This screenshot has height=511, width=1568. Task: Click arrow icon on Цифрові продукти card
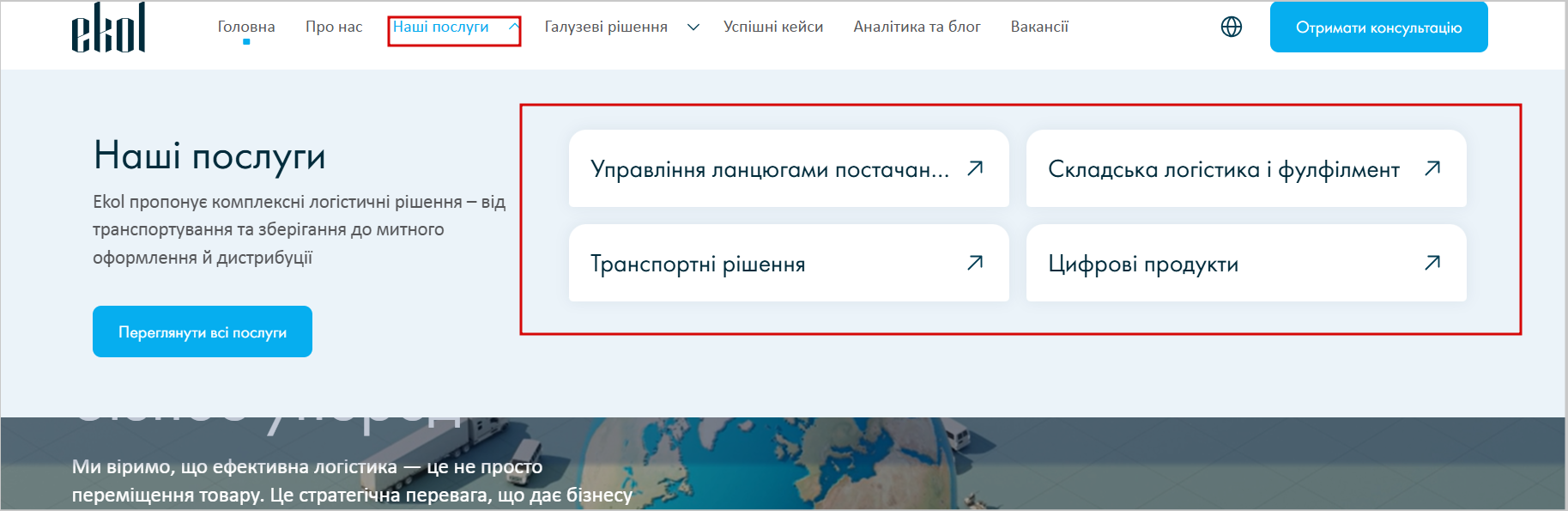point(1432,263)
